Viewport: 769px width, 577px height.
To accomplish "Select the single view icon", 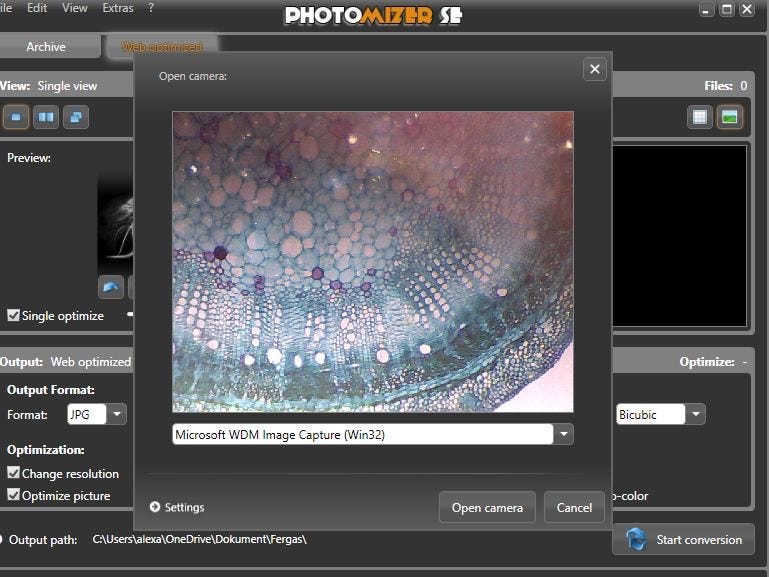I will click(15, 117).
